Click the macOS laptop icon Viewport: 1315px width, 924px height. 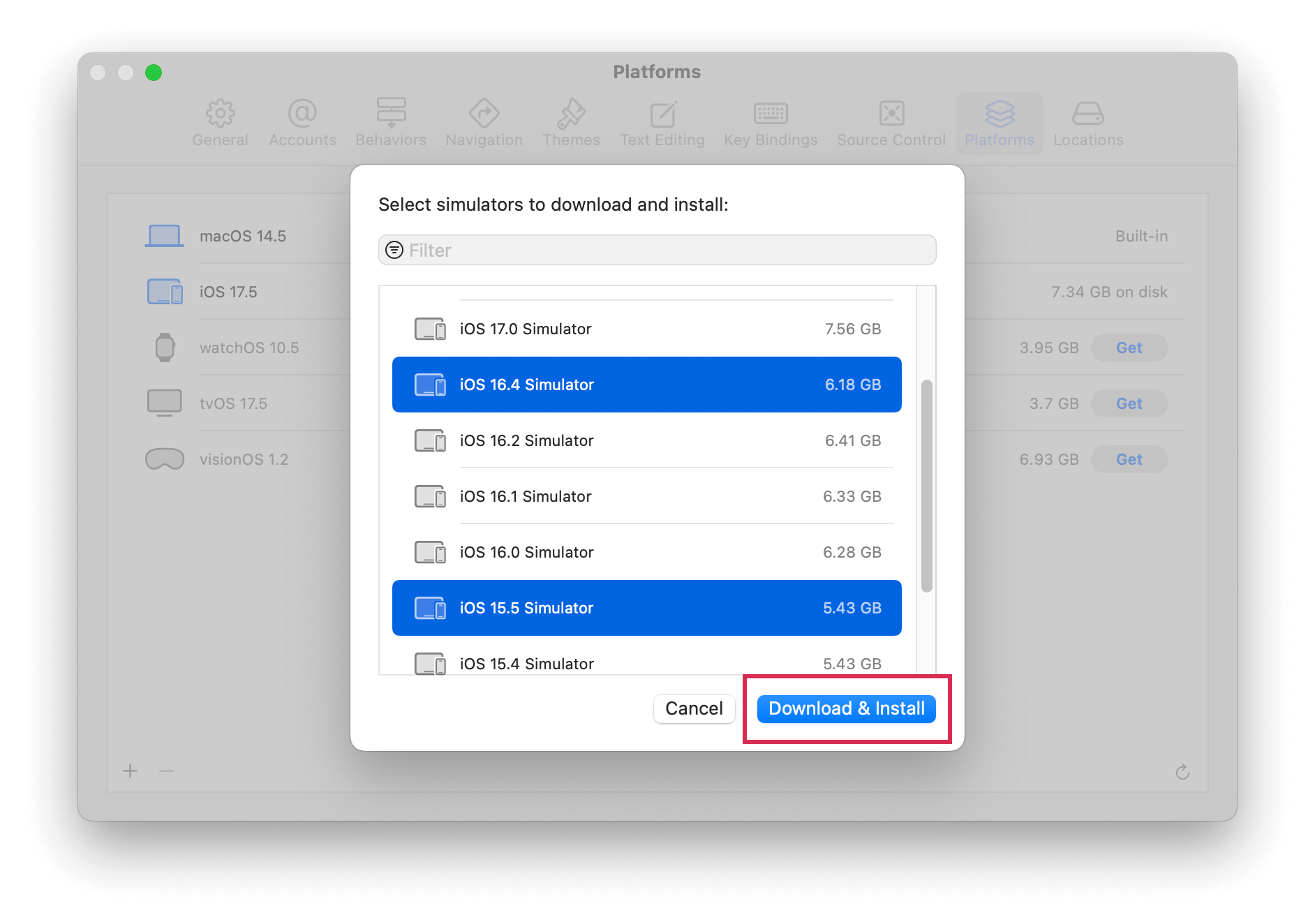[x=165, y=236]
